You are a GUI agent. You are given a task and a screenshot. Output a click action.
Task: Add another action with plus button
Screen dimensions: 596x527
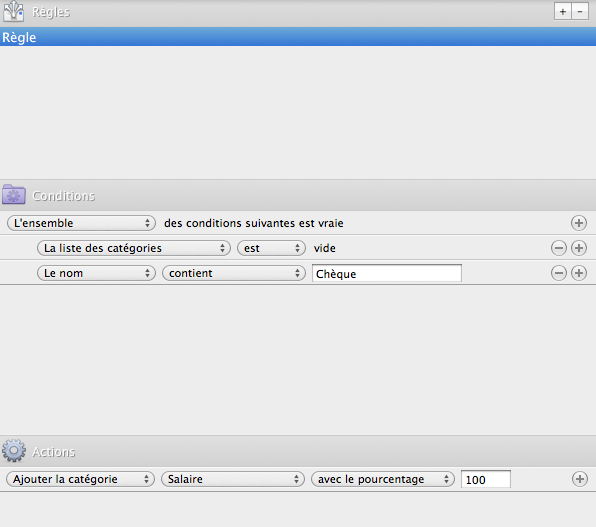(x=580, y=479)
